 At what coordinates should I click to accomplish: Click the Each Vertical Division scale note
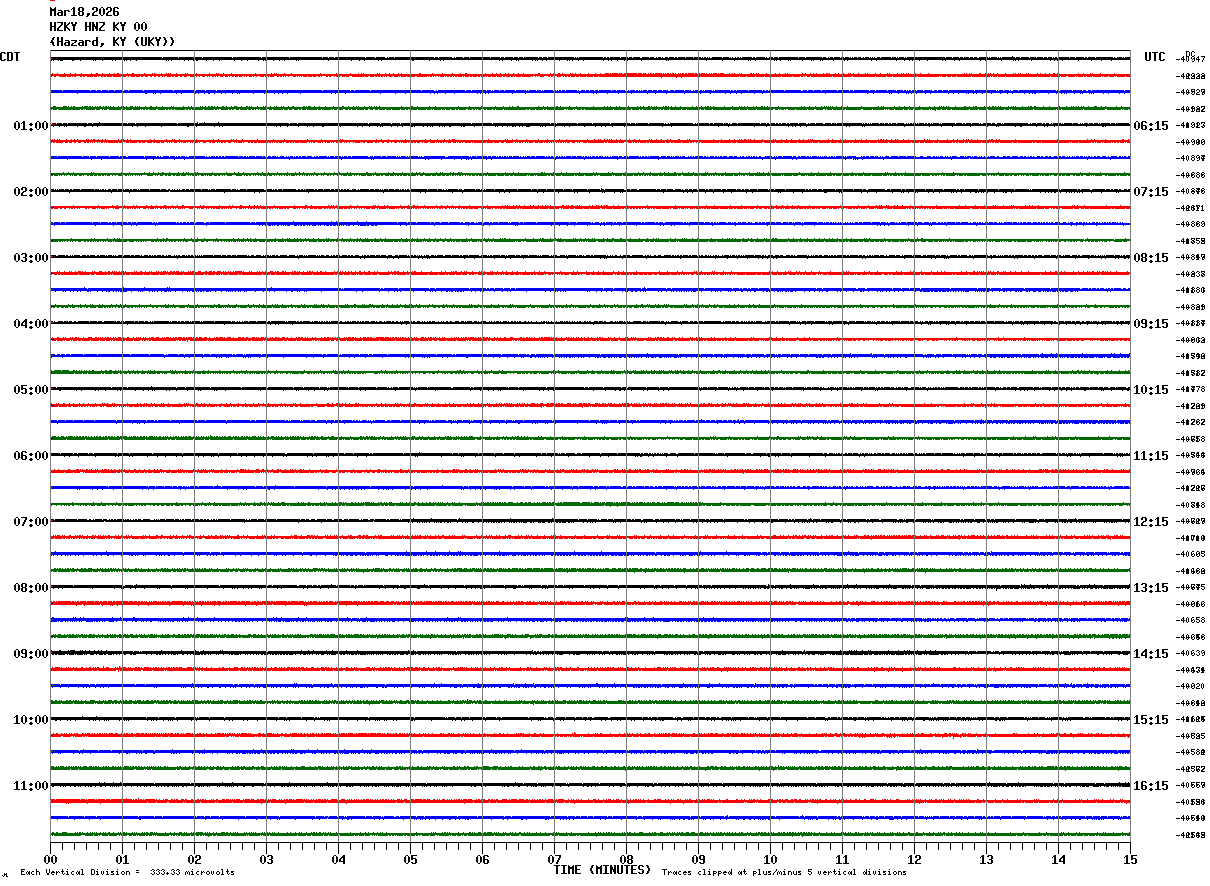coord(127,873)
